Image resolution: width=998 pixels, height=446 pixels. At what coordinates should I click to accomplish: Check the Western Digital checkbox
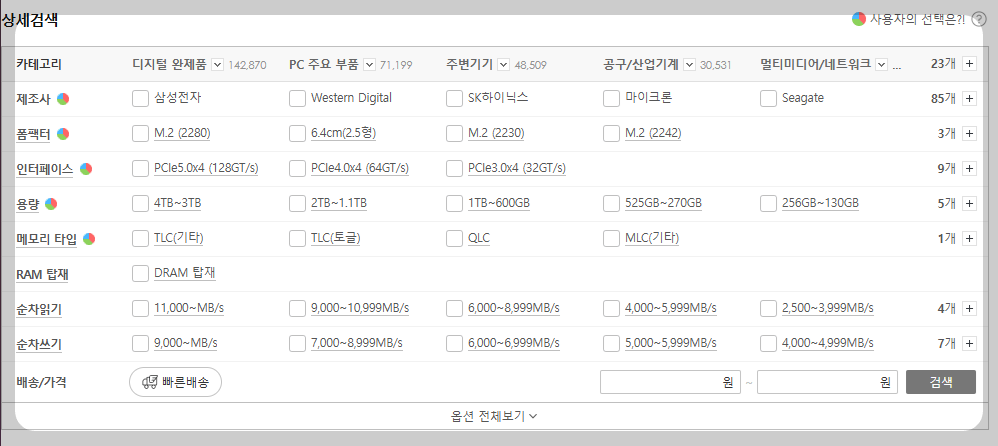tap(297, 99)
